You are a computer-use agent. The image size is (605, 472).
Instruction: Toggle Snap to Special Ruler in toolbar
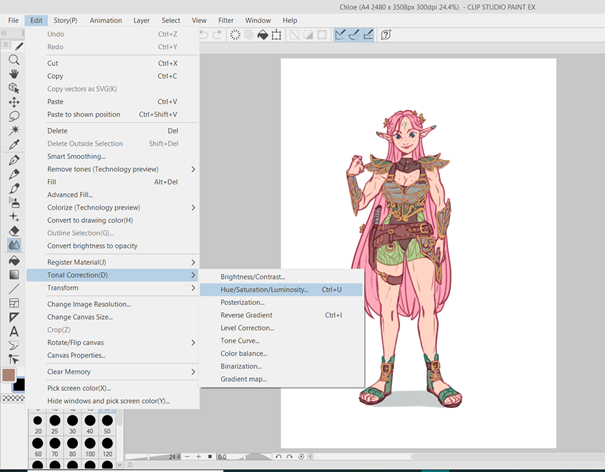(355, 34)
